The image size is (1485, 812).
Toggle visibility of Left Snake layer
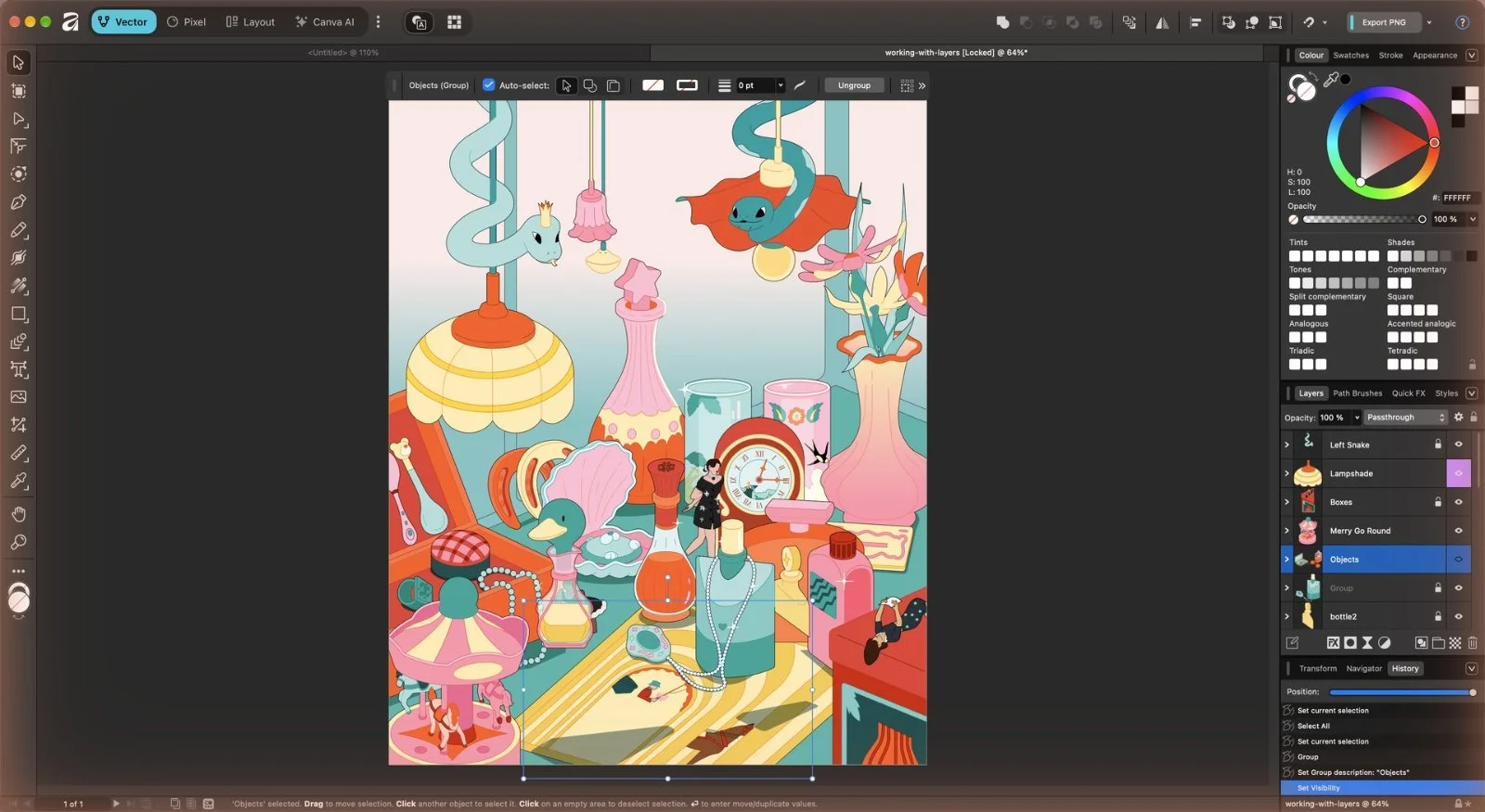tap(1458, 445)
